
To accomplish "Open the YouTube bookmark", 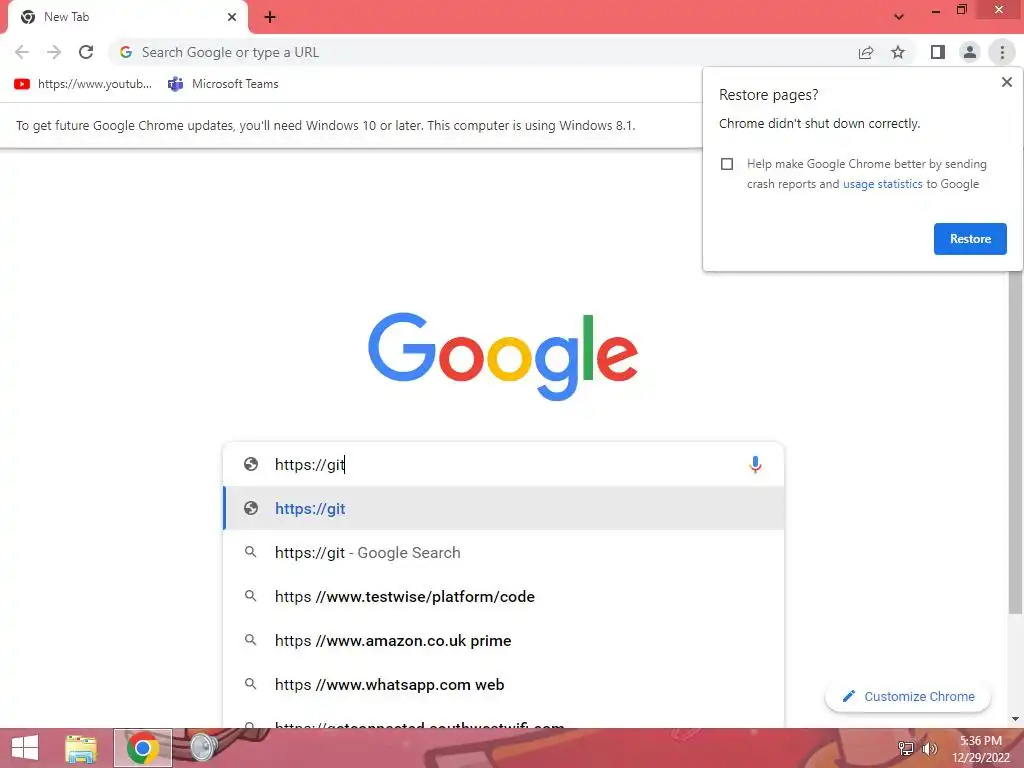I will pos(83,84).
